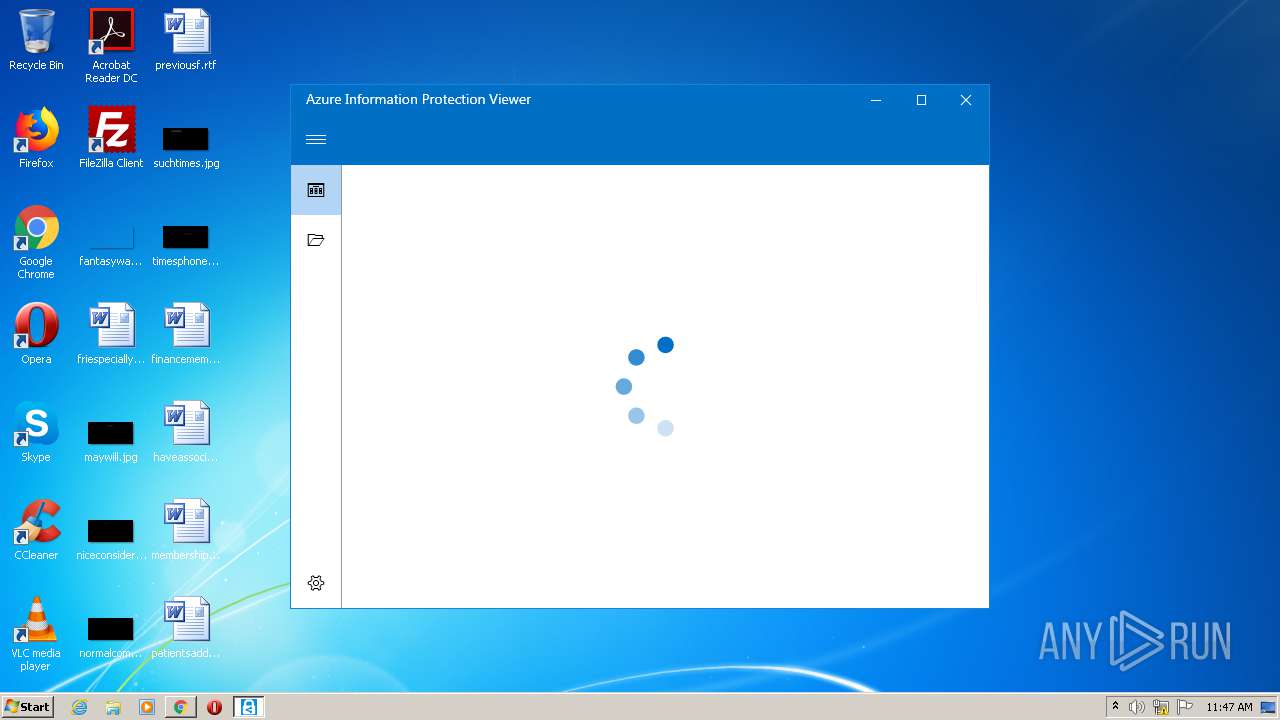This screenshot has width=1280, height=720.
Task: Select normalcom... file on desktop
Action: [111, 636]
